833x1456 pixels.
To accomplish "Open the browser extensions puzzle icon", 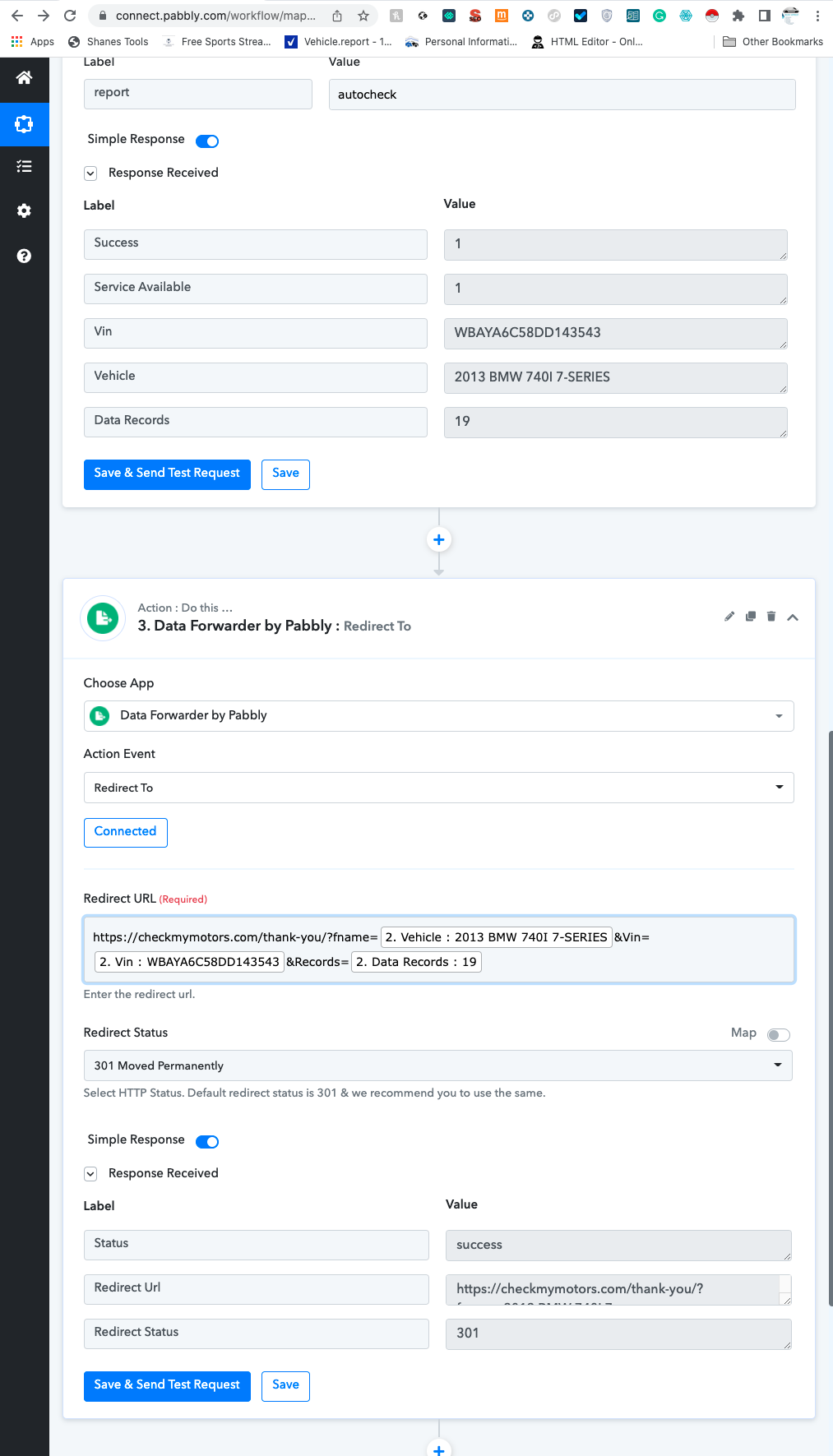I will click(738, 16).
